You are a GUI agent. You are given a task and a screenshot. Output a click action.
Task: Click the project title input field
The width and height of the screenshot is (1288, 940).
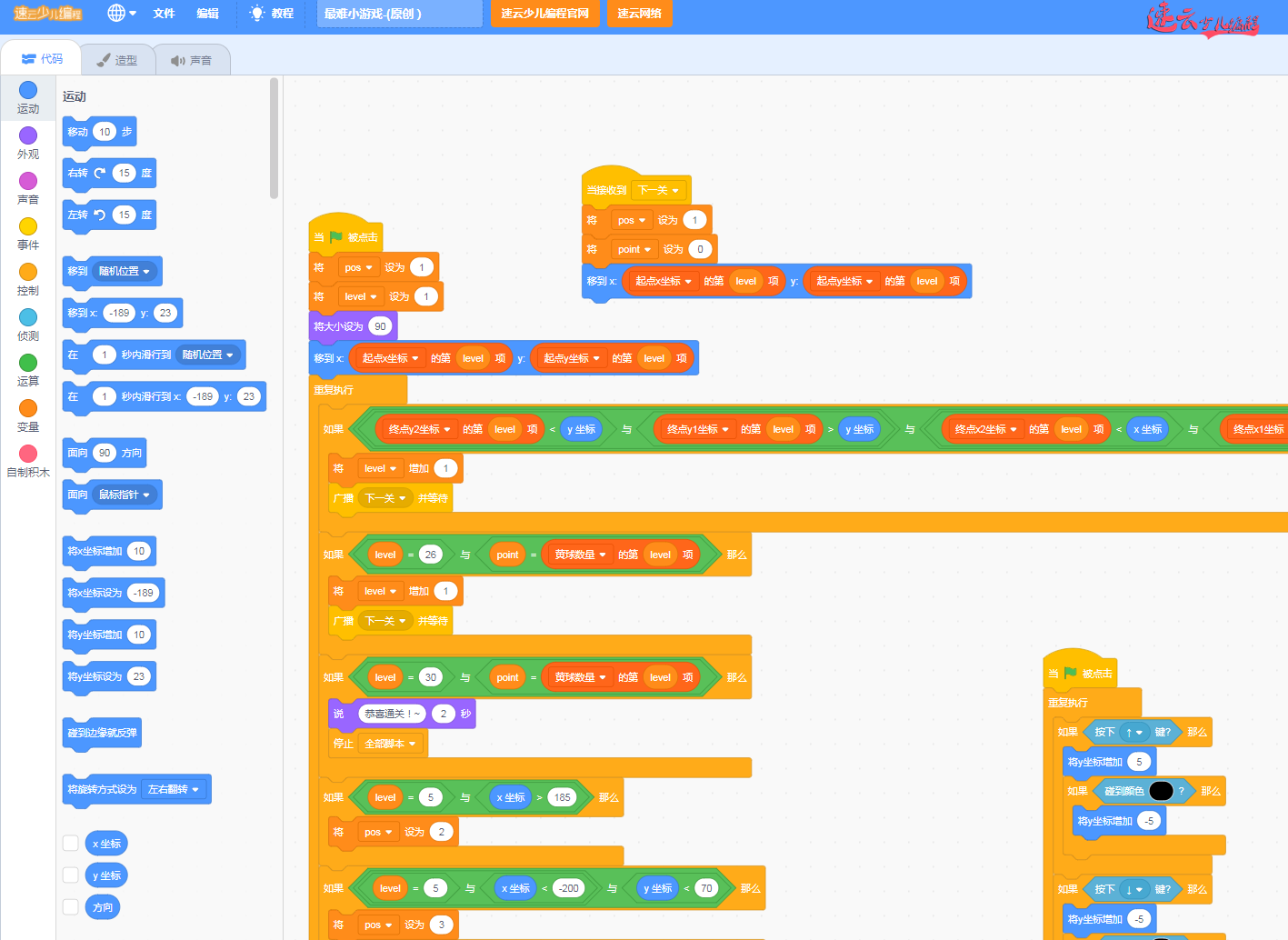400,14
